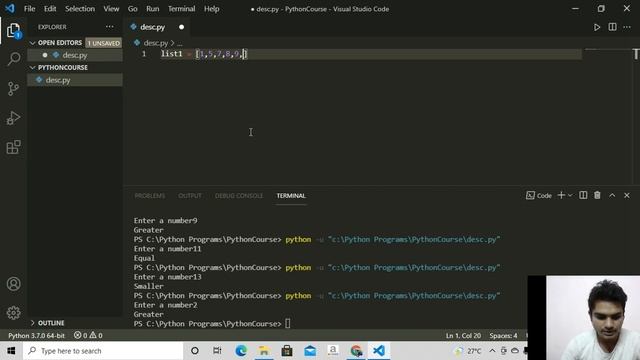Viewport: 640px width, 360px height.
Task: Click the terminal prompt line
Action: click(x=212, y=324)
